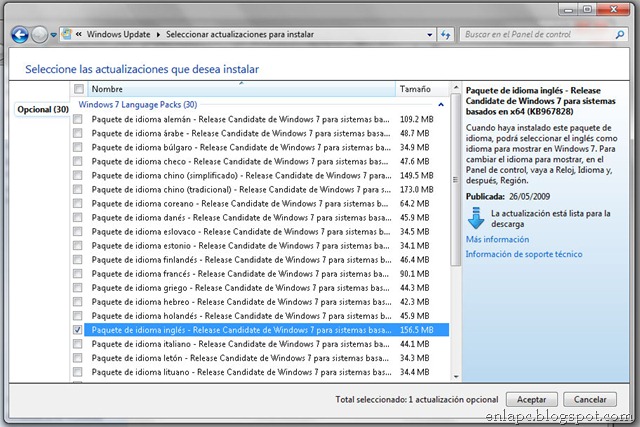Click the Cancelar button
The height and width of the screenshot is (427, 640).
coord(590,399)
